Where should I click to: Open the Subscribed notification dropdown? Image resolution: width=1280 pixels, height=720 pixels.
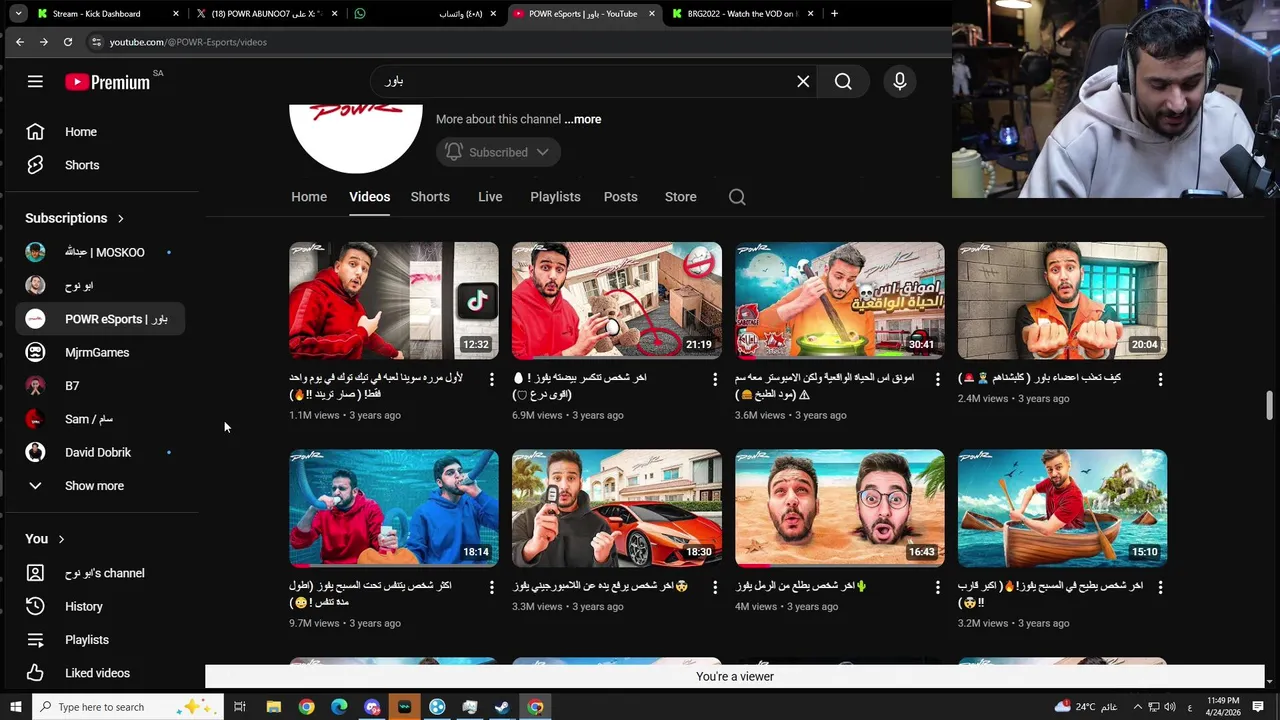click(498, 152)
